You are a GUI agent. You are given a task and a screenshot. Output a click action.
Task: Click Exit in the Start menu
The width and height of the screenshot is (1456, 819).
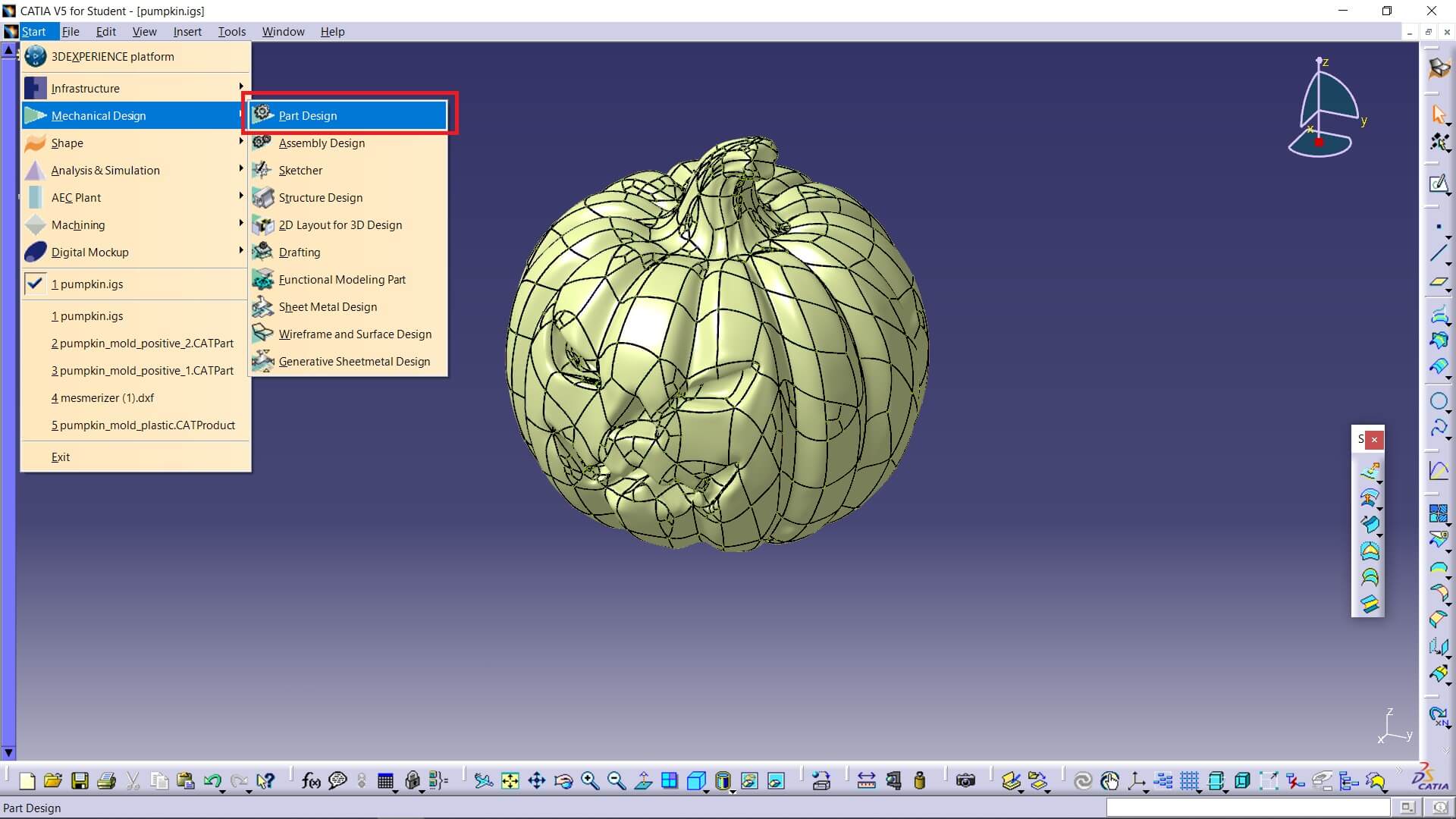point(135,457)
